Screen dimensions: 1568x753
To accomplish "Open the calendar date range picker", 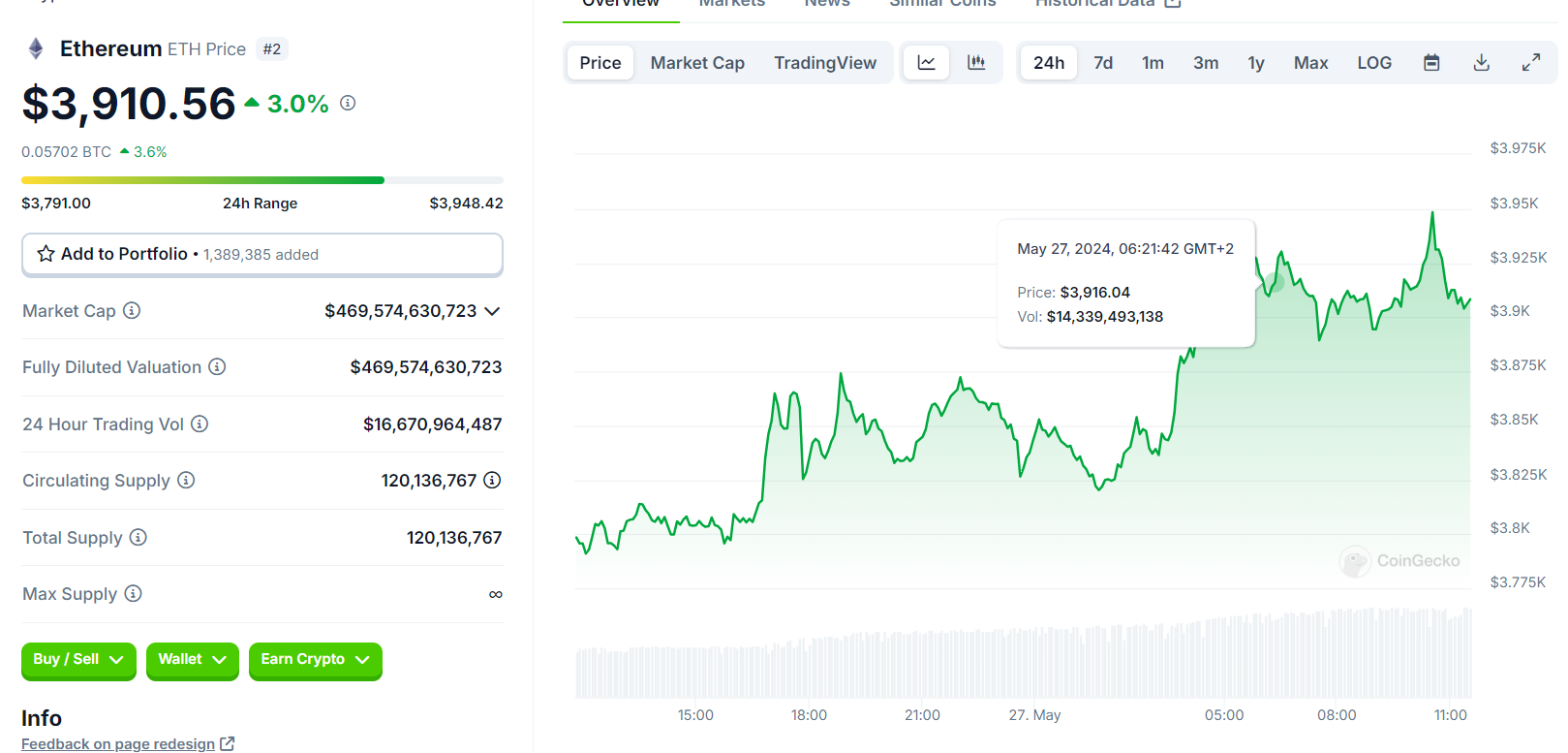I will pos(1431,63).
